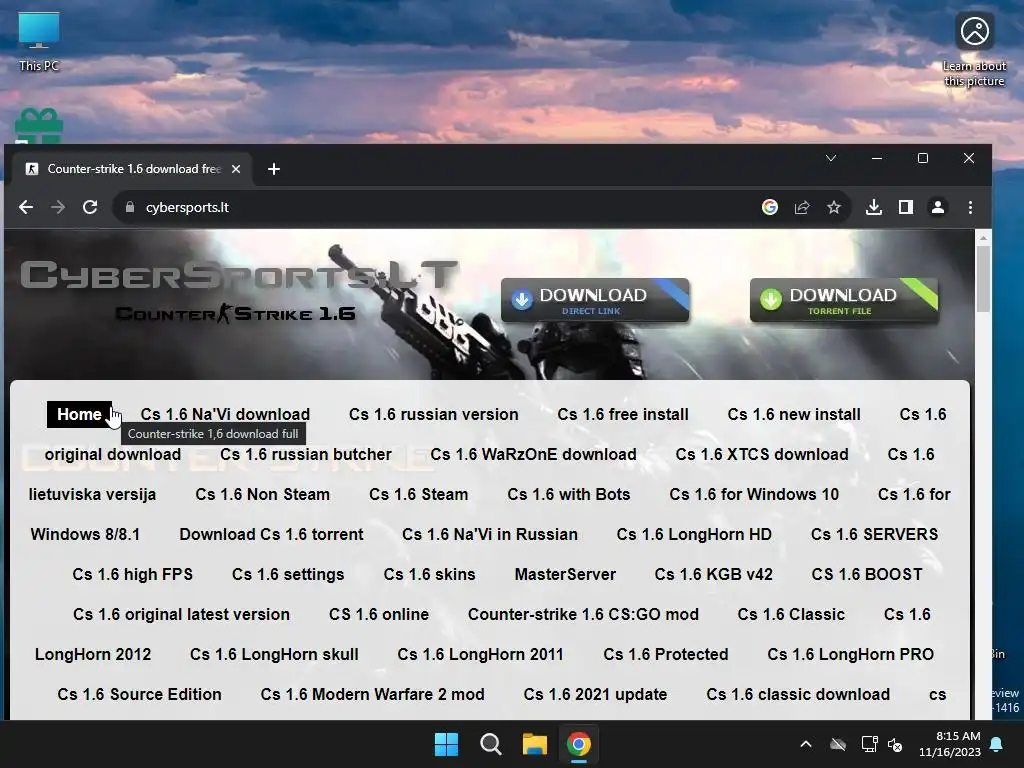The height and width of the screenshot is (768, 1024).
Task: Open Cs 1.6 russian version link
Action: 434,414
